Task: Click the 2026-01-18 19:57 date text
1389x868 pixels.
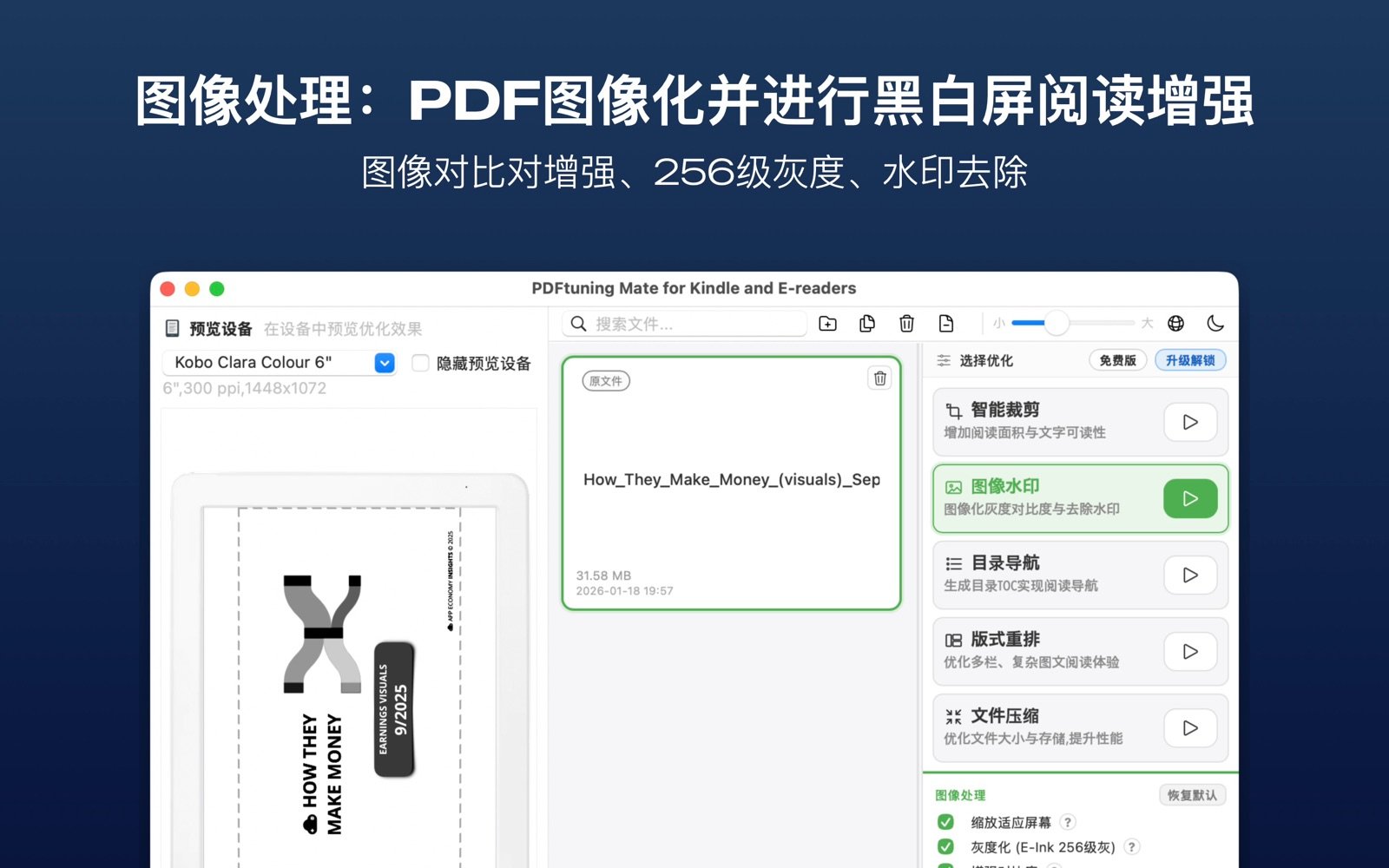Action: [624, 591]
